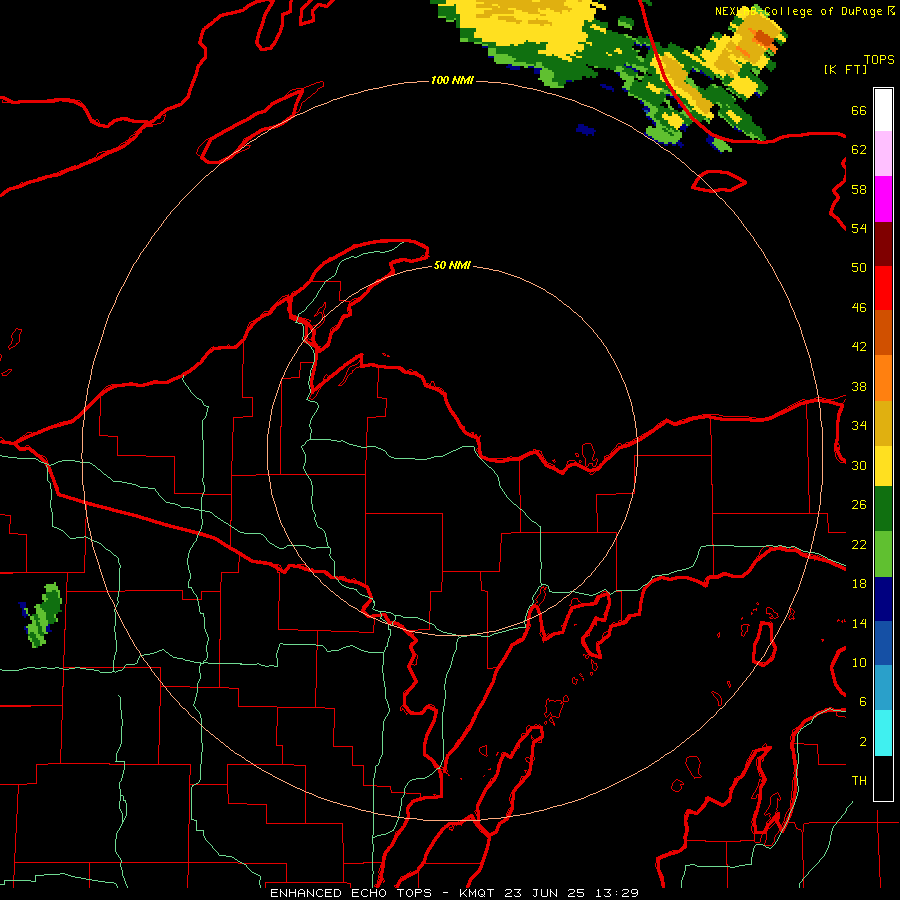Click the legend value "50"
Screen dimensions: 900x900
click(859, 268)
